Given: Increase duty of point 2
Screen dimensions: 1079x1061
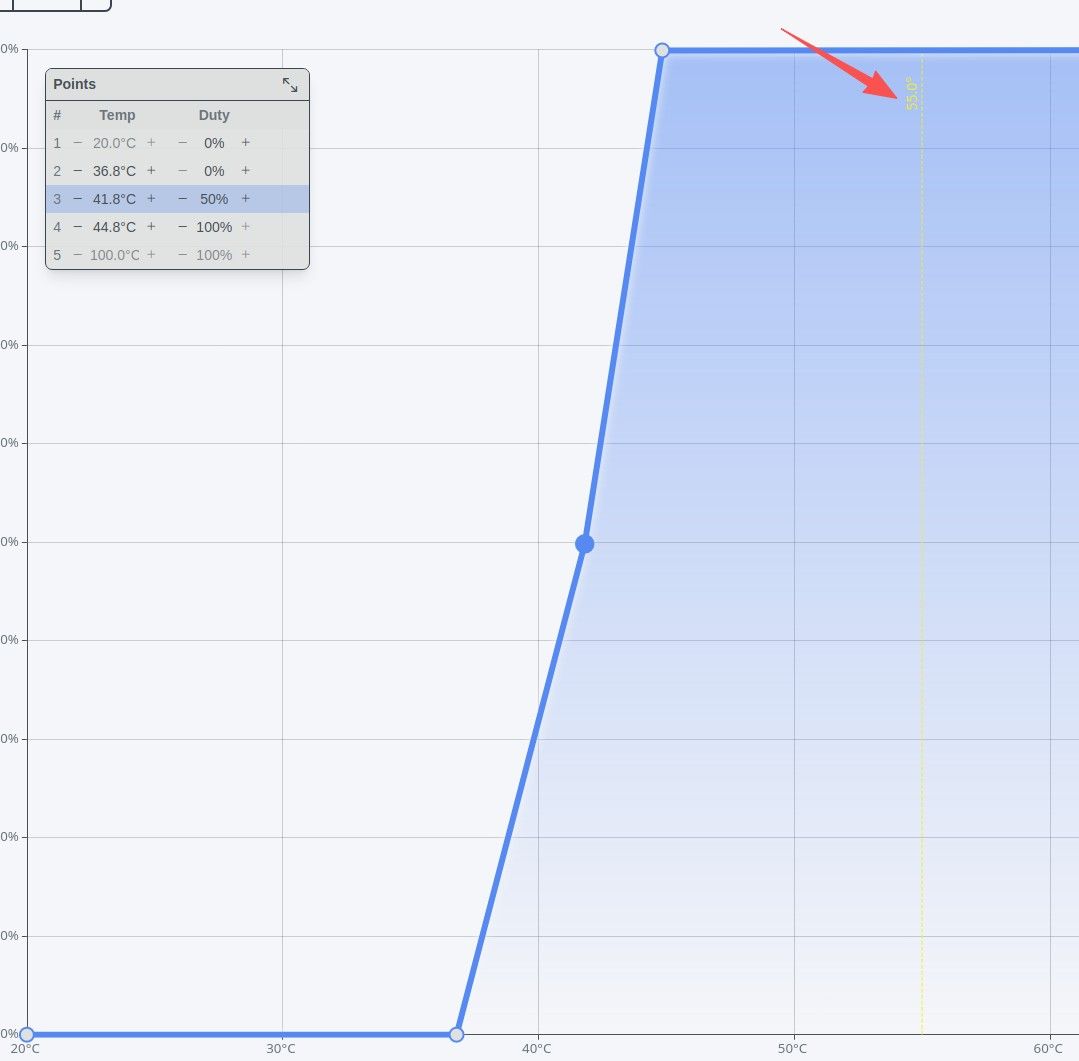Looking at the screenshot, I should (x=246, y=171).
